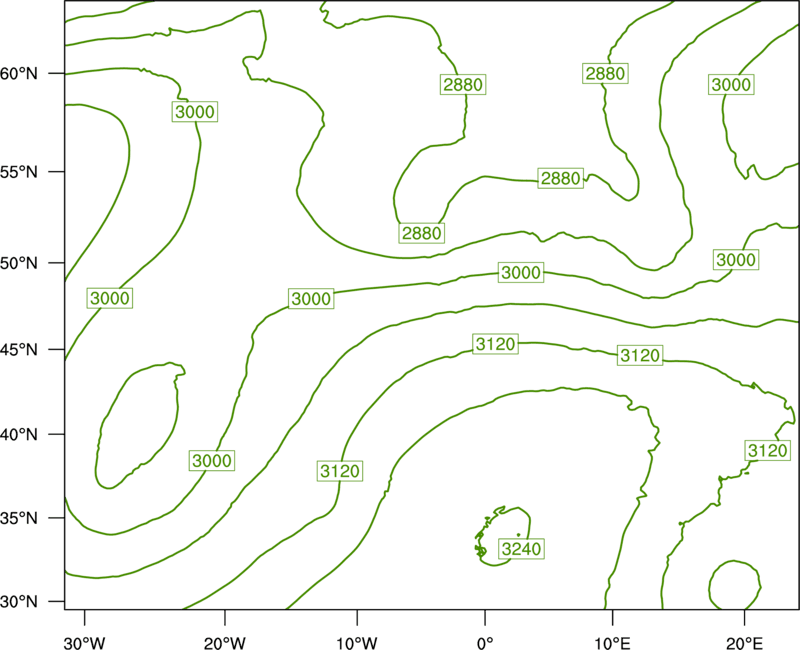Screen dimensions: 800x650
Task: Select the 35°N latitude axis label
Action: coord(19,518)
